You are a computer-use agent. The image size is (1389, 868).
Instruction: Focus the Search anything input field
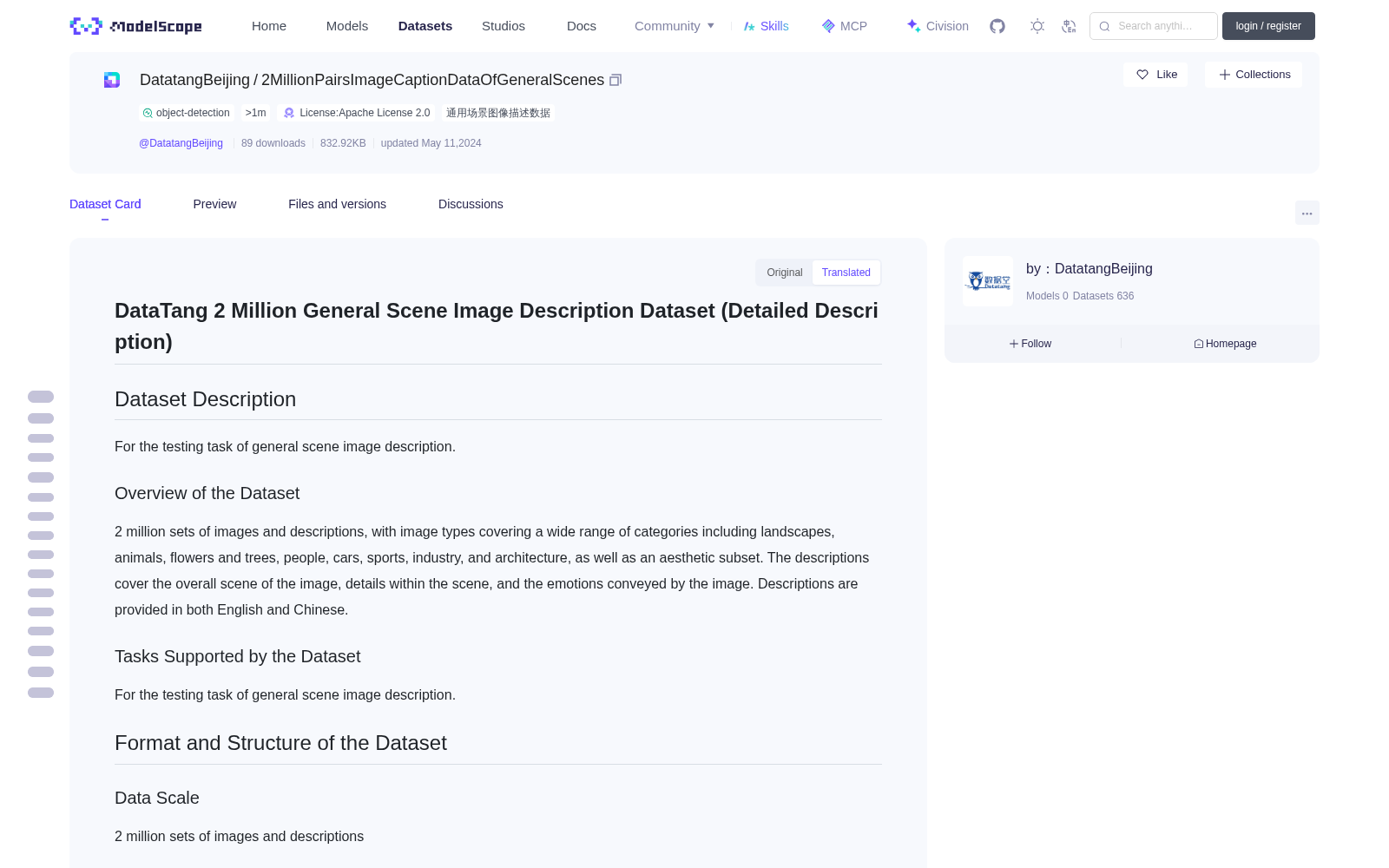click(x=1154, y=26)
